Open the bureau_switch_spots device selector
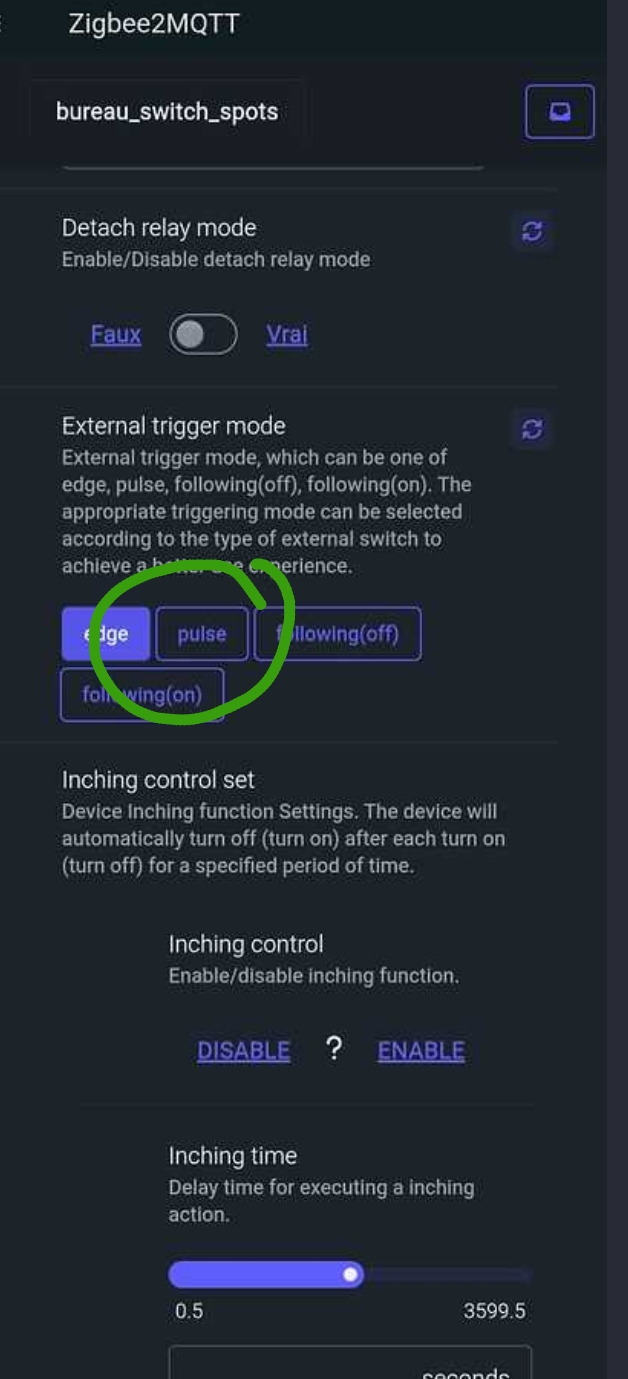Image resolution: width=628 pixels, height=1379 pixels. 167,111
